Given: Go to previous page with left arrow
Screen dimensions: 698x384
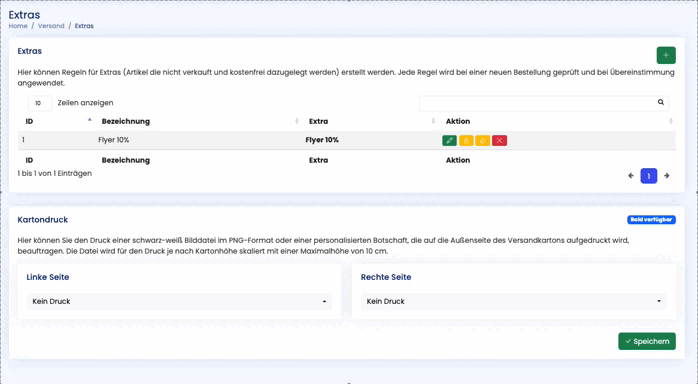Looking at the screenshot, I should pyautogui.click(x=631, y=176).
